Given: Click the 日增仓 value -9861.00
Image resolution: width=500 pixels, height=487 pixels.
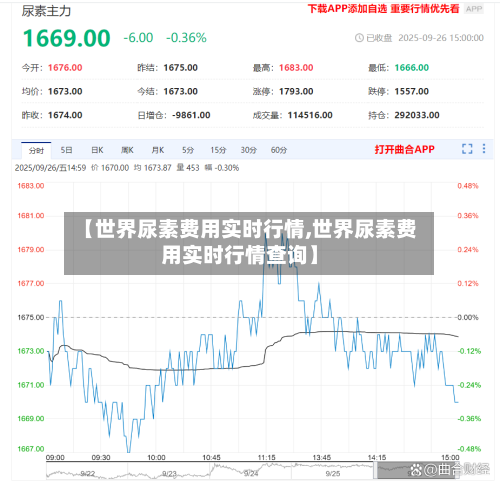Looking at the screenshot, I should click(x=191, y=115).
